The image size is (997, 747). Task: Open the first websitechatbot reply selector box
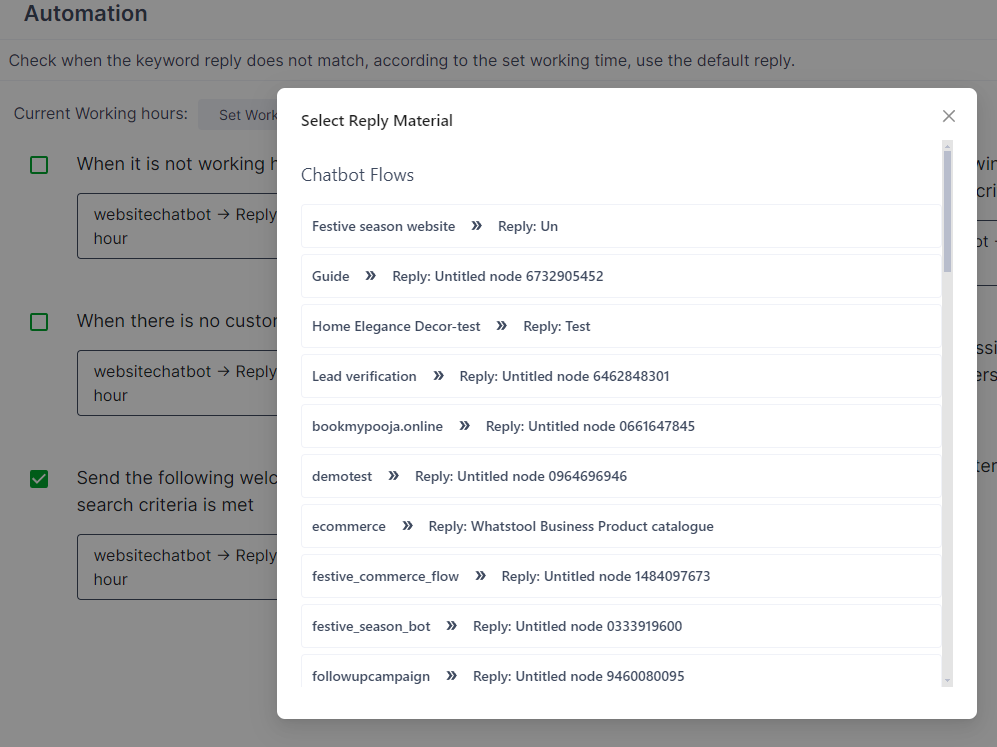[176, 227]
